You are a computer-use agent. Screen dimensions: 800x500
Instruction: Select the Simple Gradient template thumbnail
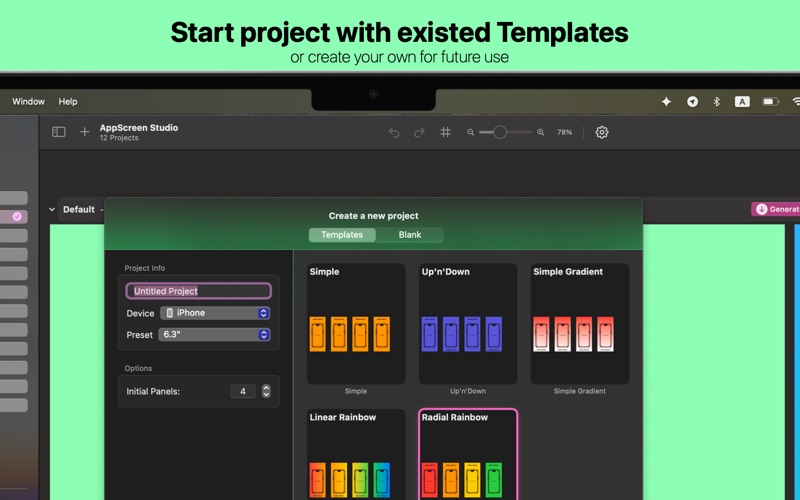(580, 323)
